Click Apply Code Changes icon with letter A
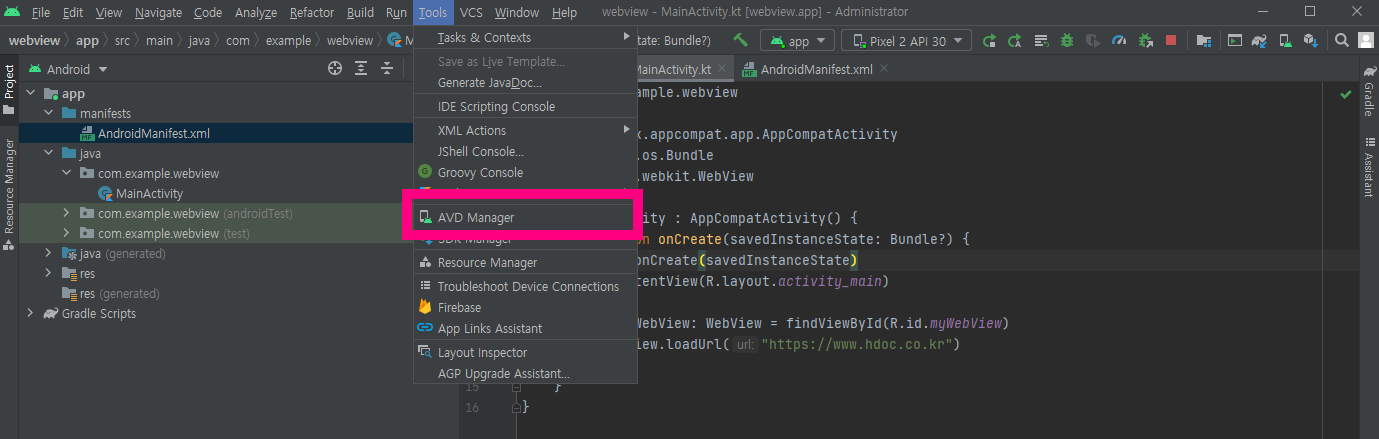 1015,41
